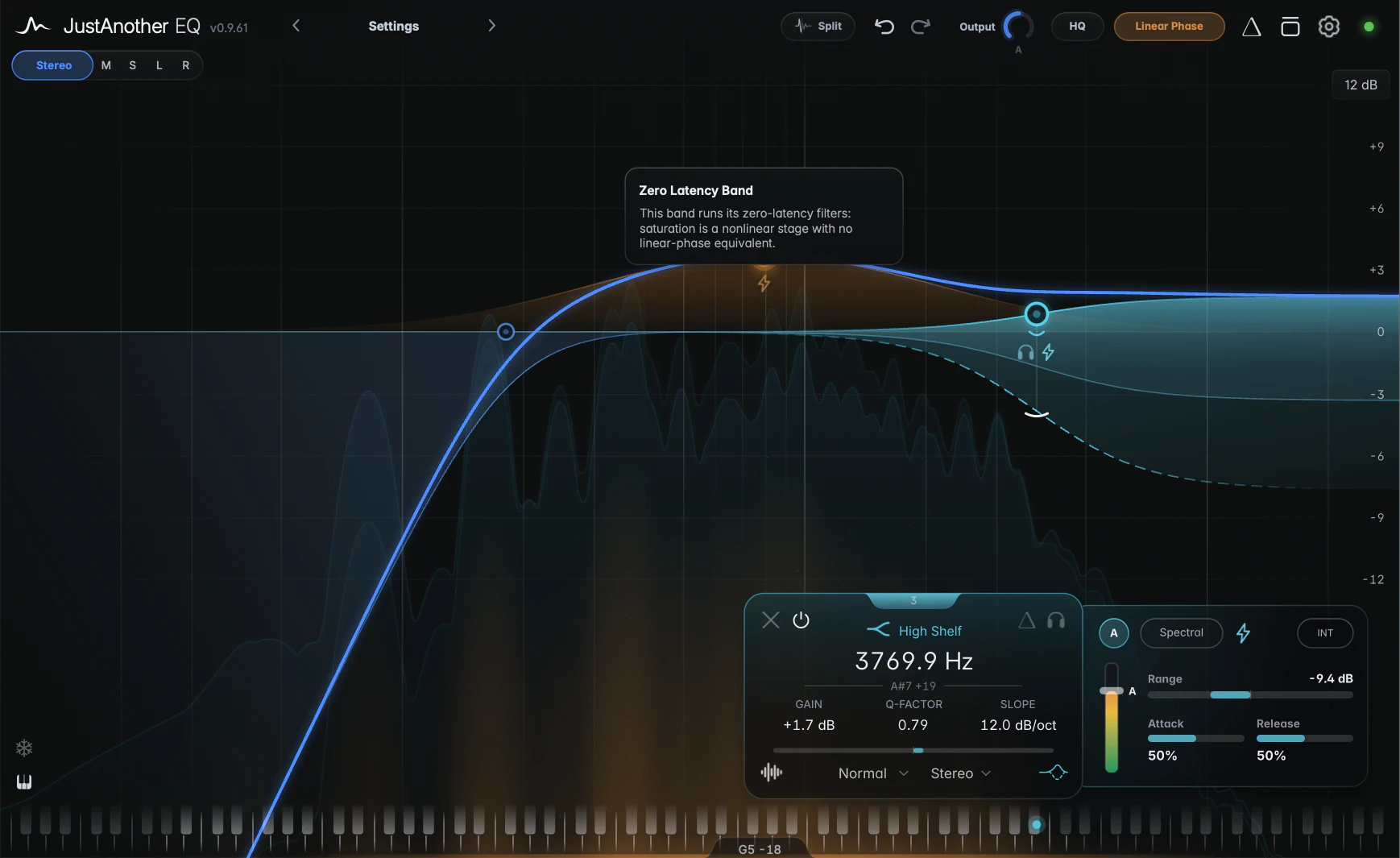Click the Range slider

(1250, 694)
